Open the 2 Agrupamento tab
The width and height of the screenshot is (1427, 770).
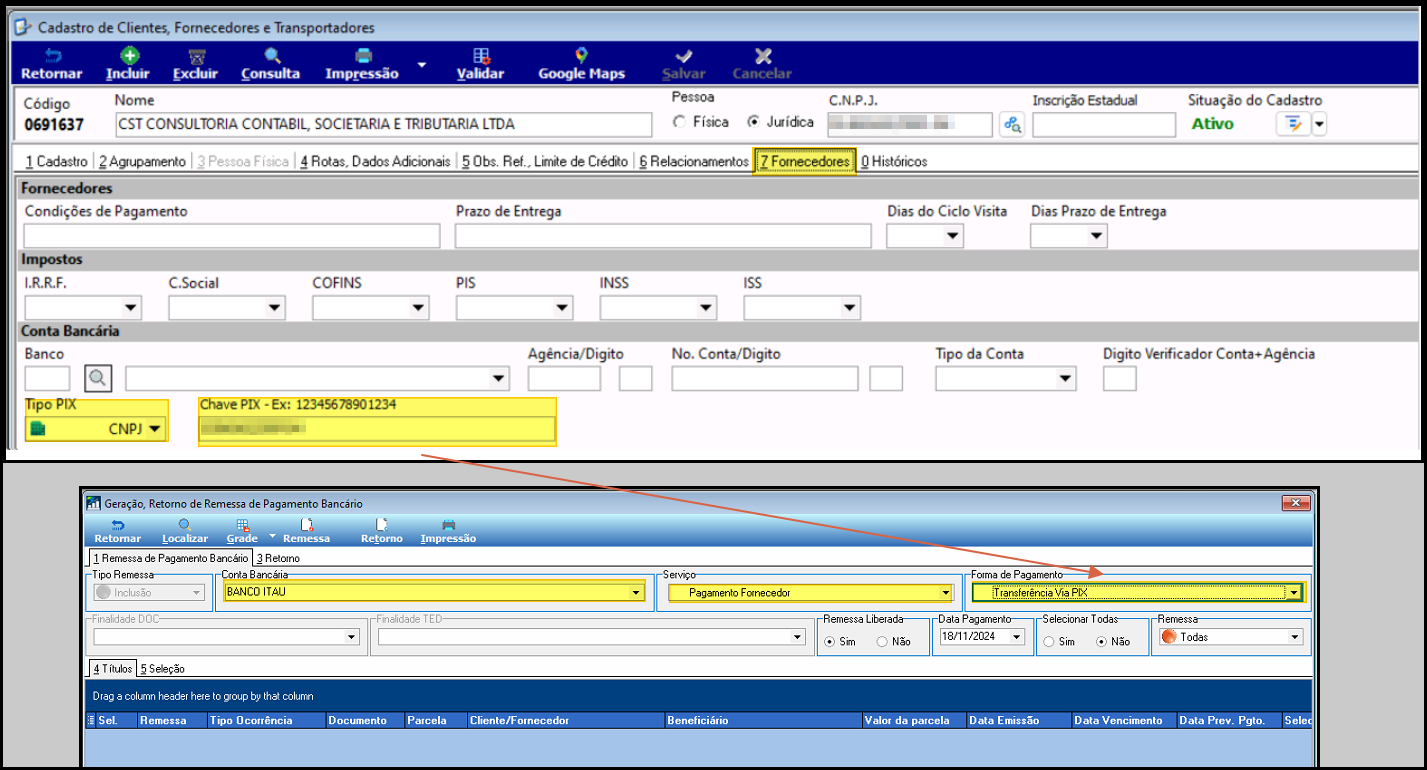click(142, 161)
